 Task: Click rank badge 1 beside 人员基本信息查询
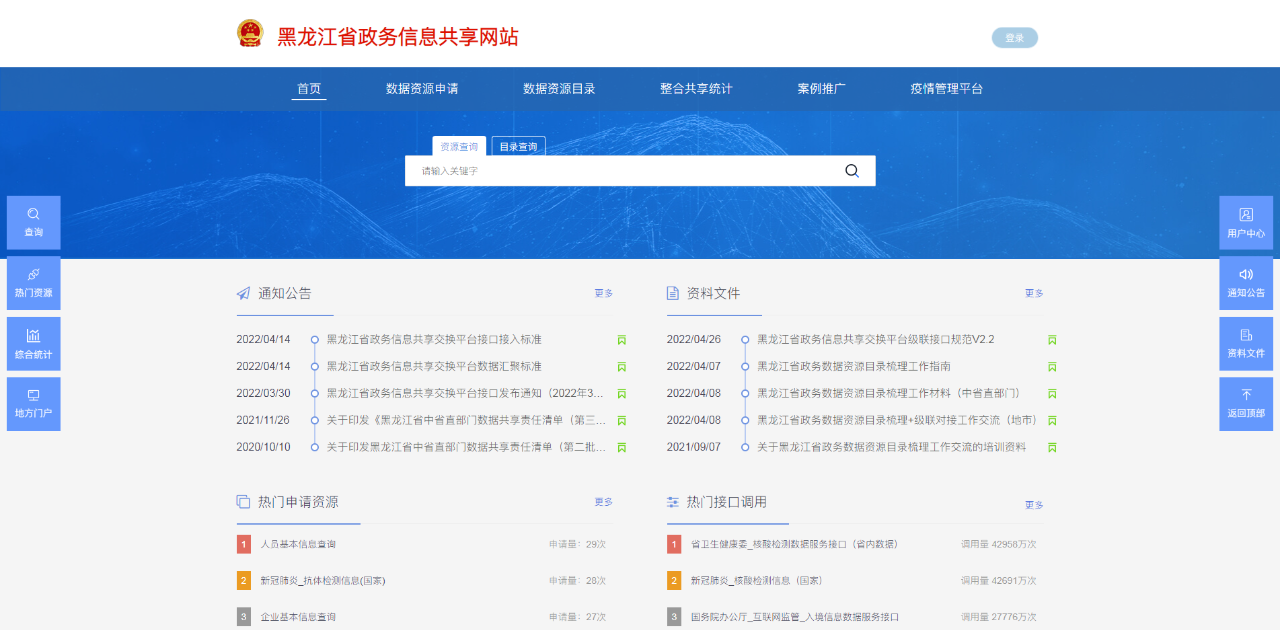point(243,544)
